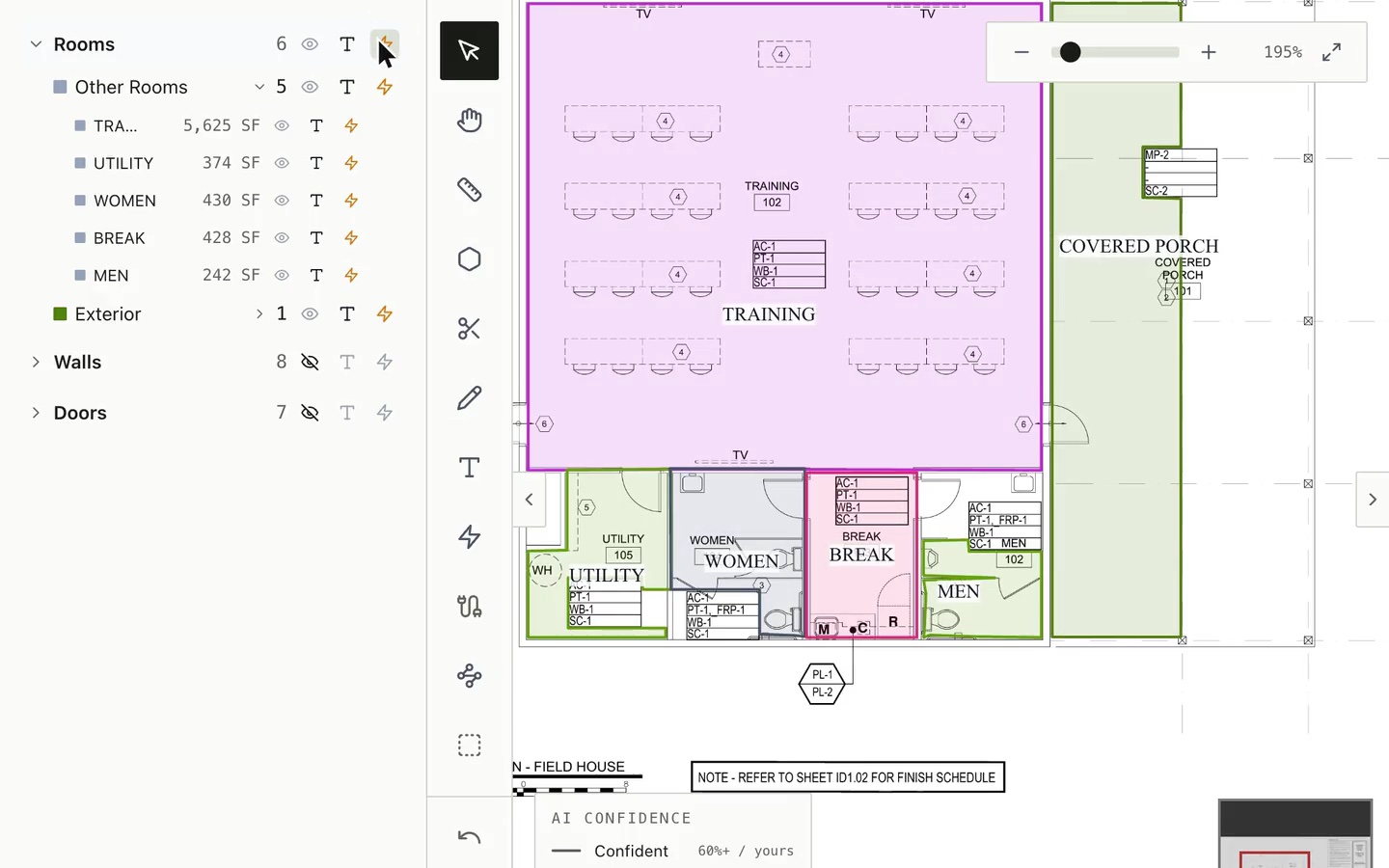Select the lightning bolt tool in toolbar

(469, 537)
